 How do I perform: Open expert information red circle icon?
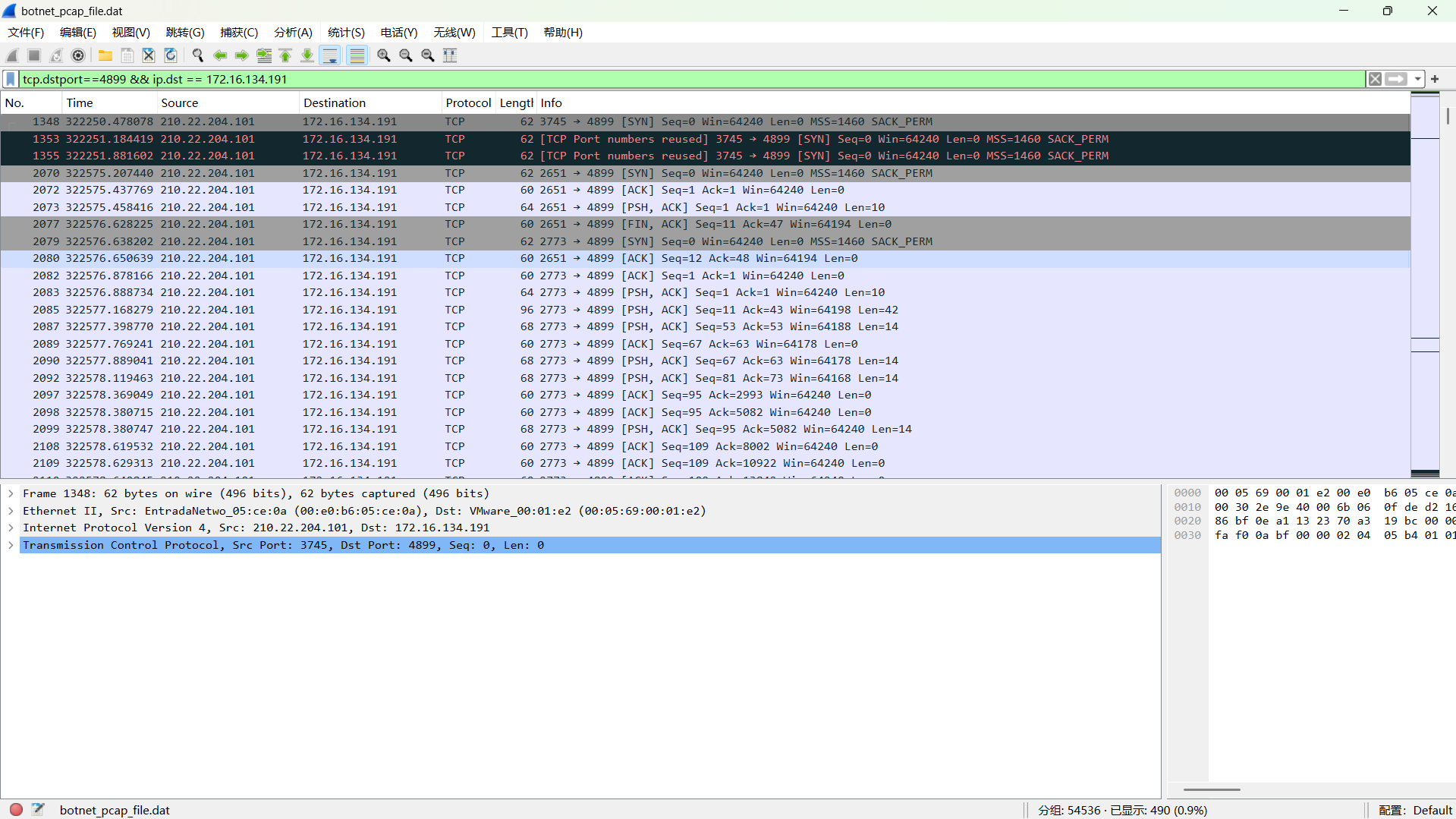[x=16, y=810]
